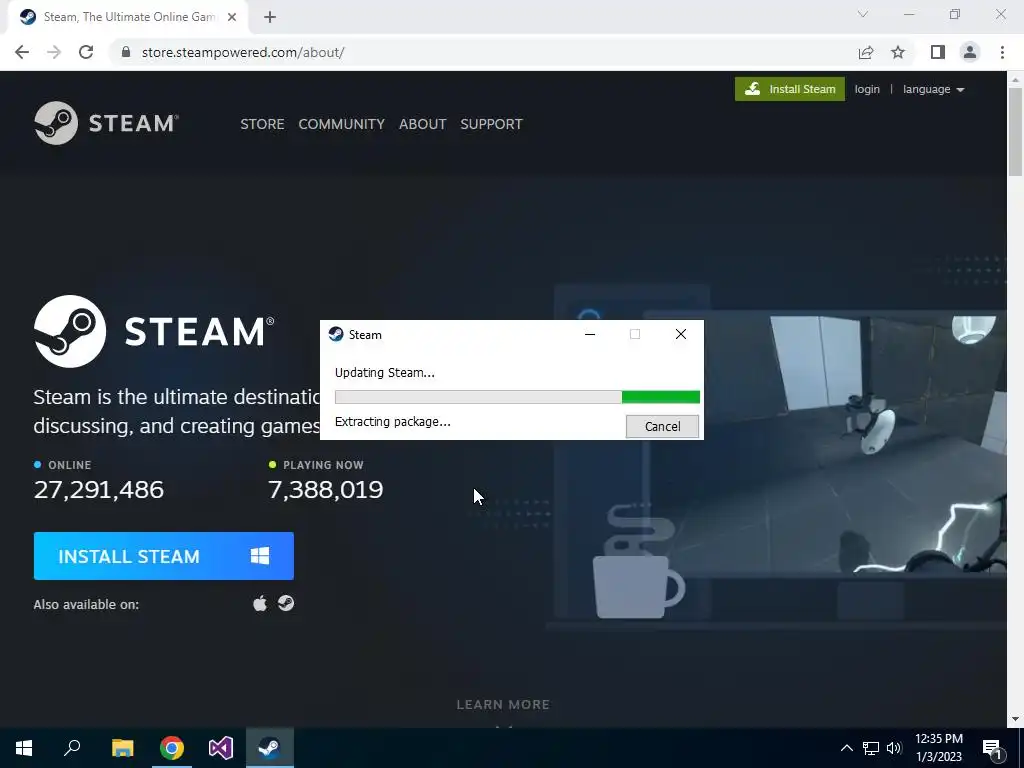Viewport: 1024px width, 768px height.
Task: Minimize the Steam updater dialog
Action: pos(590,334)
